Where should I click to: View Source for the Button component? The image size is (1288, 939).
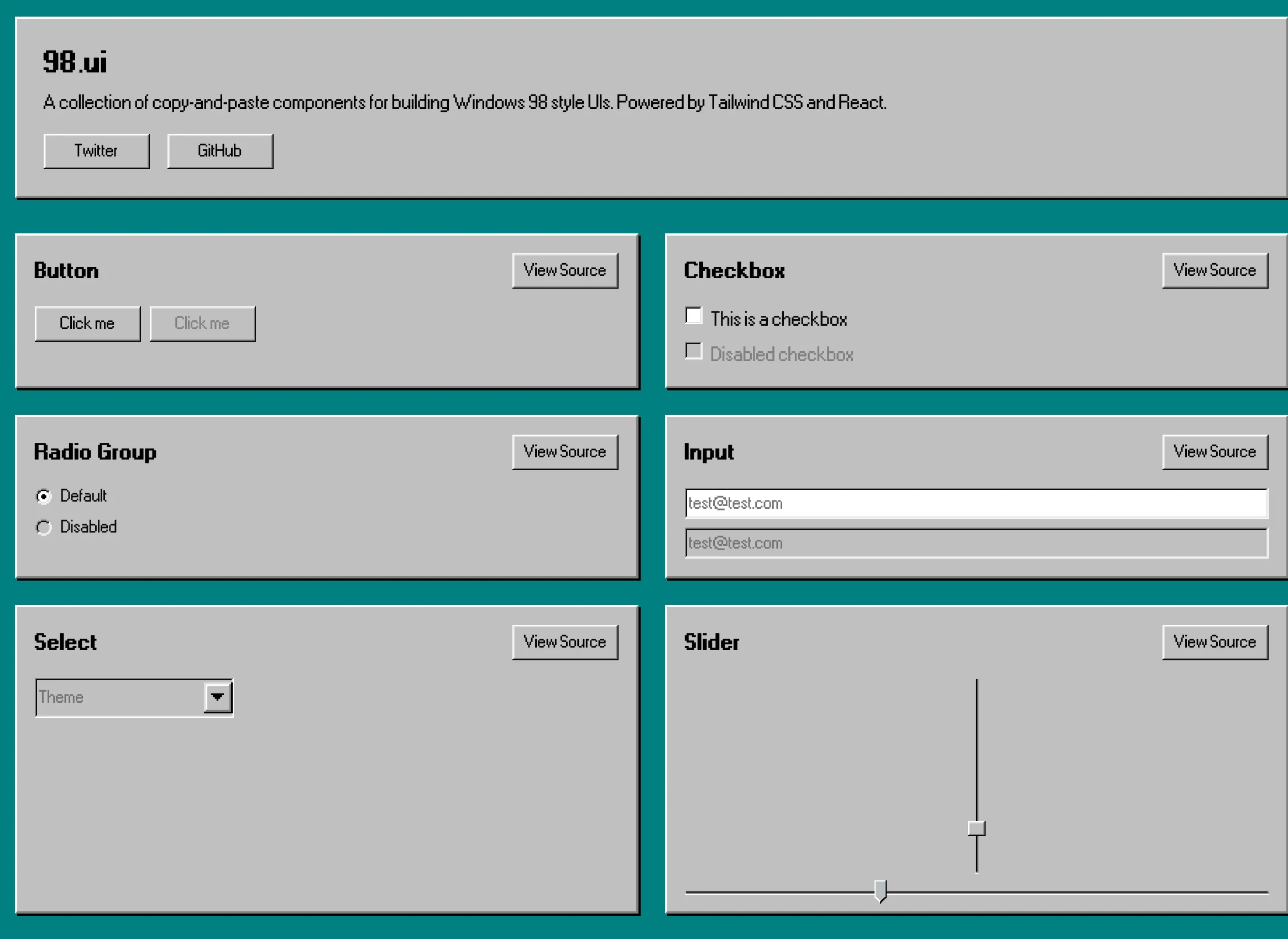tap(565, 270)
